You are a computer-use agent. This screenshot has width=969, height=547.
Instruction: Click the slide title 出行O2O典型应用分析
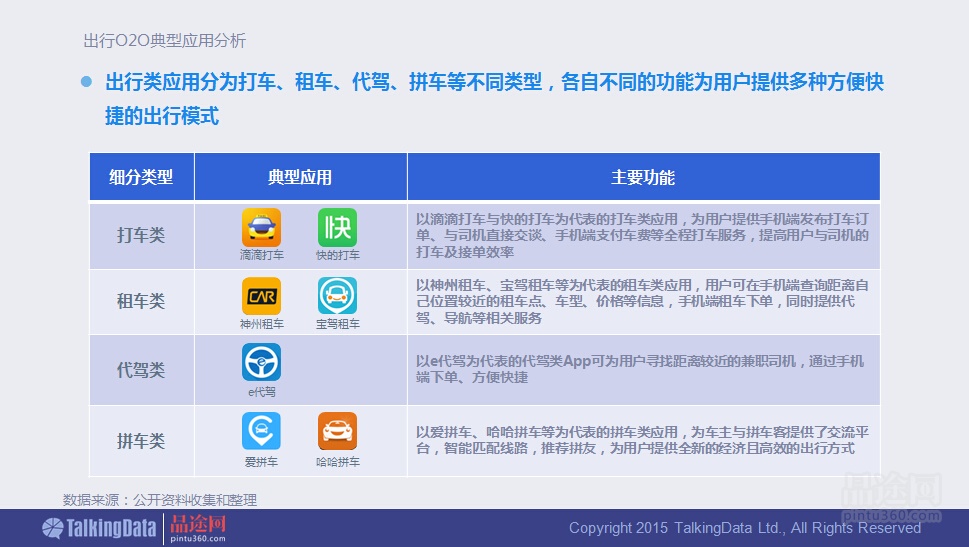[x=164, y=41]
